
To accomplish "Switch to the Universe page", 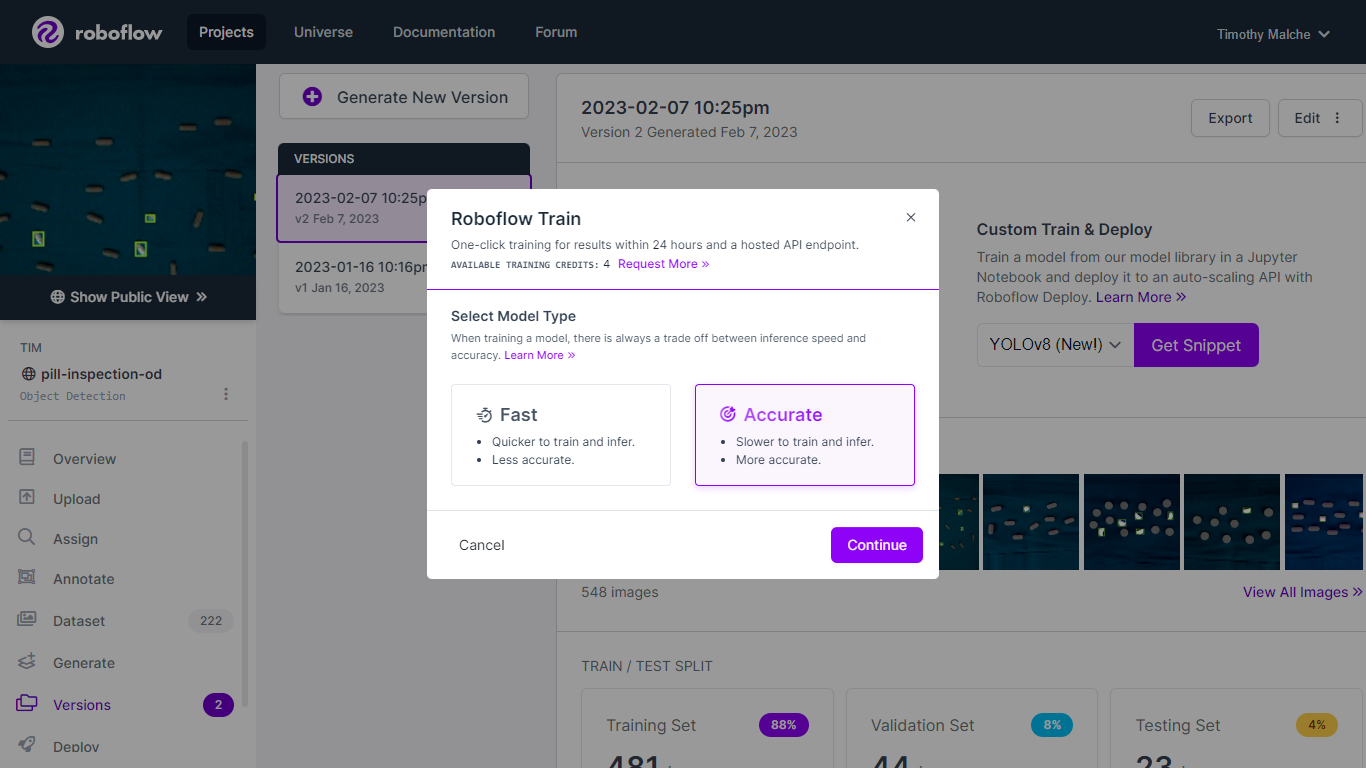I will pos(323,32).
